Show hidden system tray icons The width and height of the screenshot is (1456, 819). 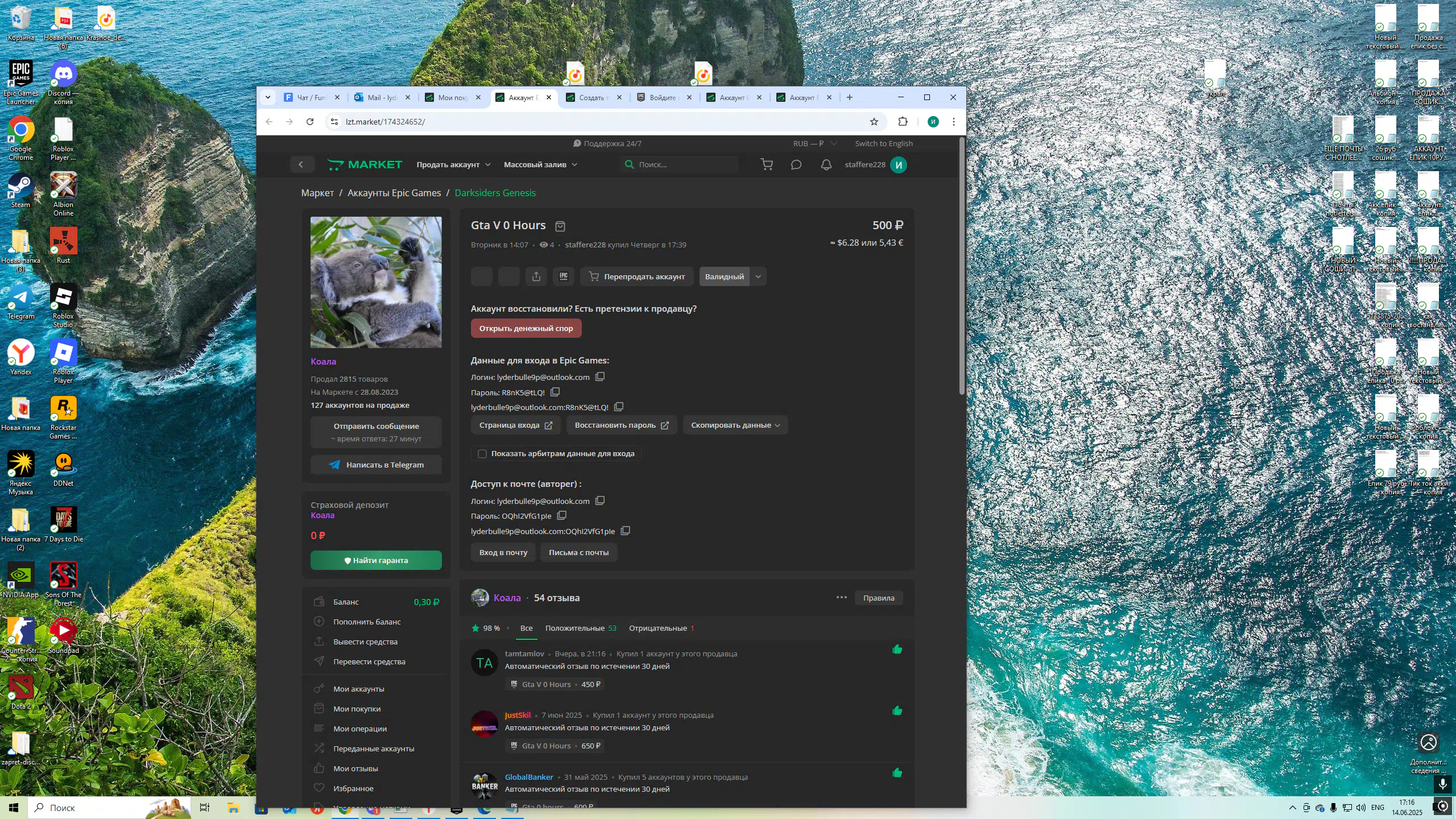(1292, 808)
